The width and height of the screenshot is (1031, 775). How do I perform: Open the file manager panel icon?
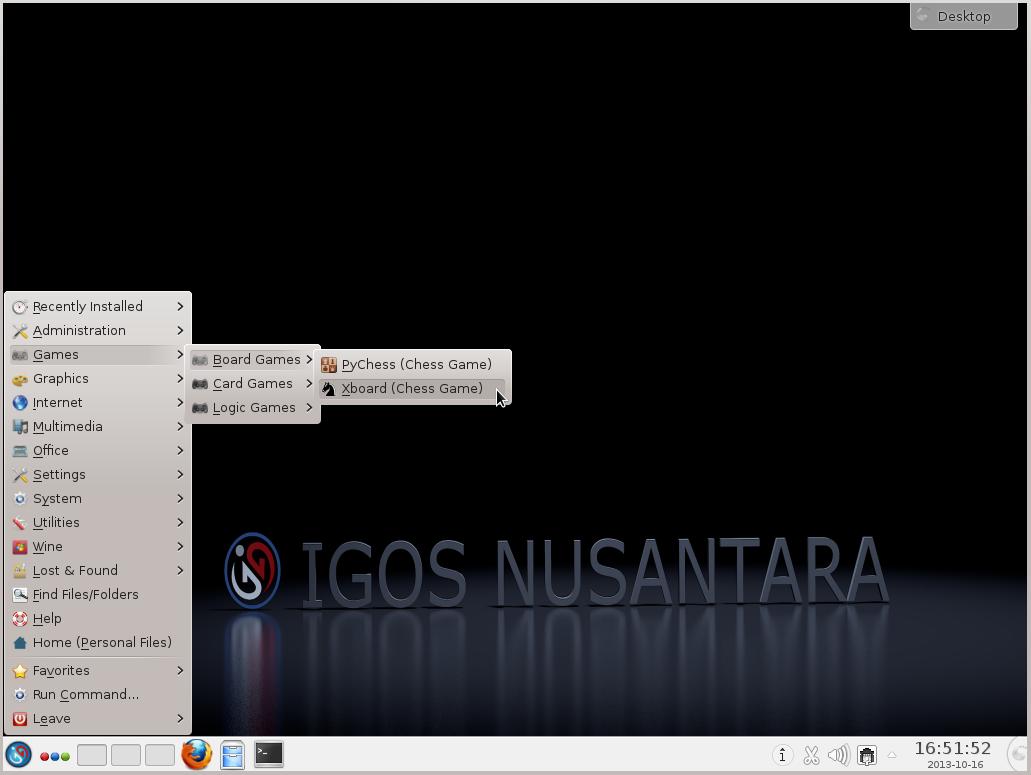[x=232, y=755]
